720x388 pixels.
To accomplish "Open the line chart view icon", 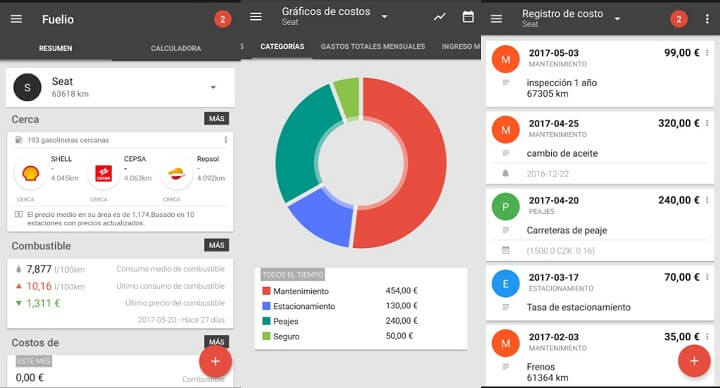I will tap(440, 17).
